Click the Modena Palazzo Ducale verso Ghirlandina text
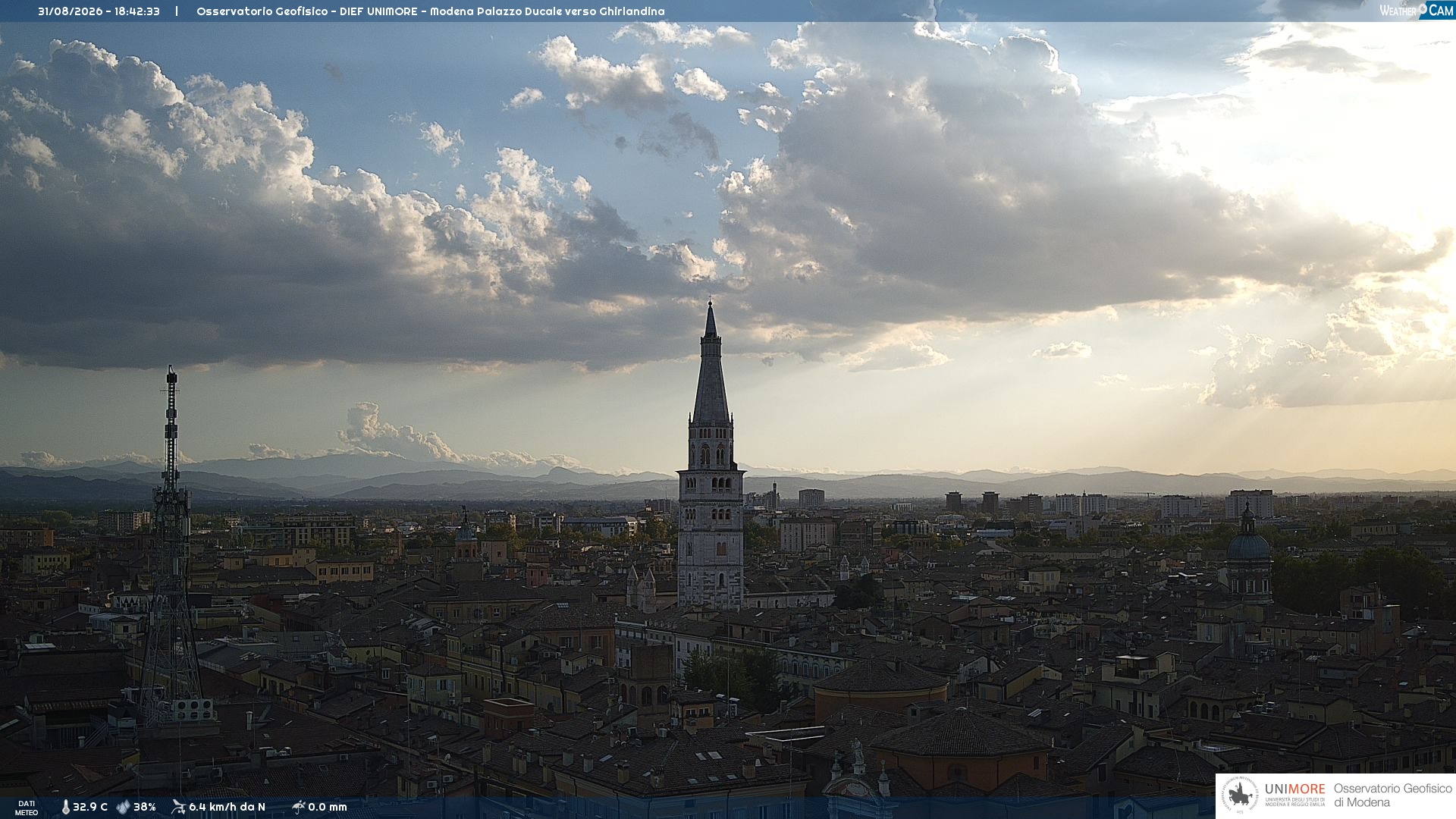Image resolution: width=1456 pixels, height=819 pixels. pos(547,11)
